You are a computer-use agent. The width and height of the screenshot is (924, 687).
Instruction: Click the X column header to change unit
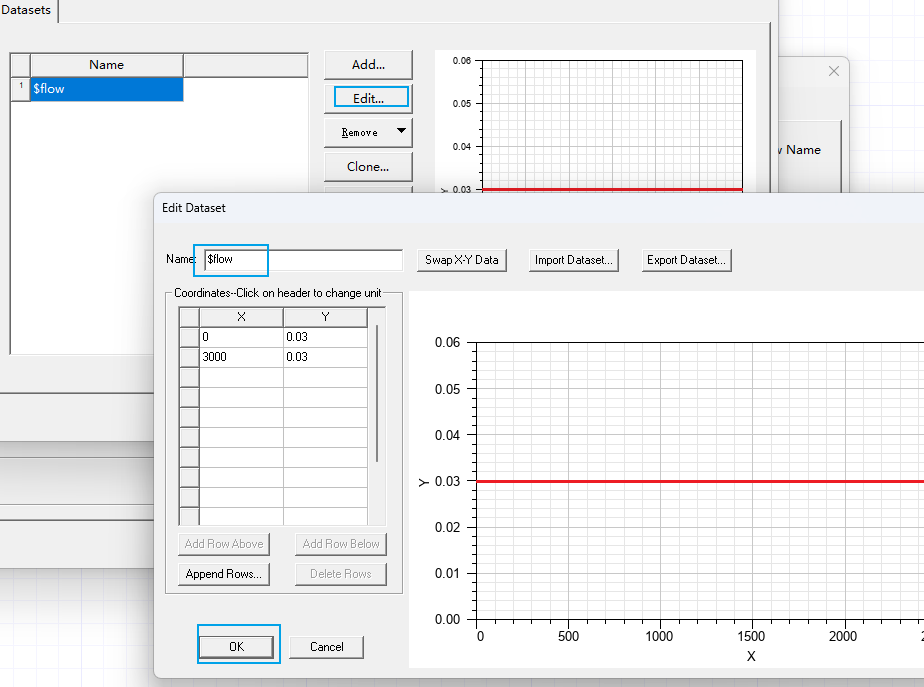tap(241, 317)
